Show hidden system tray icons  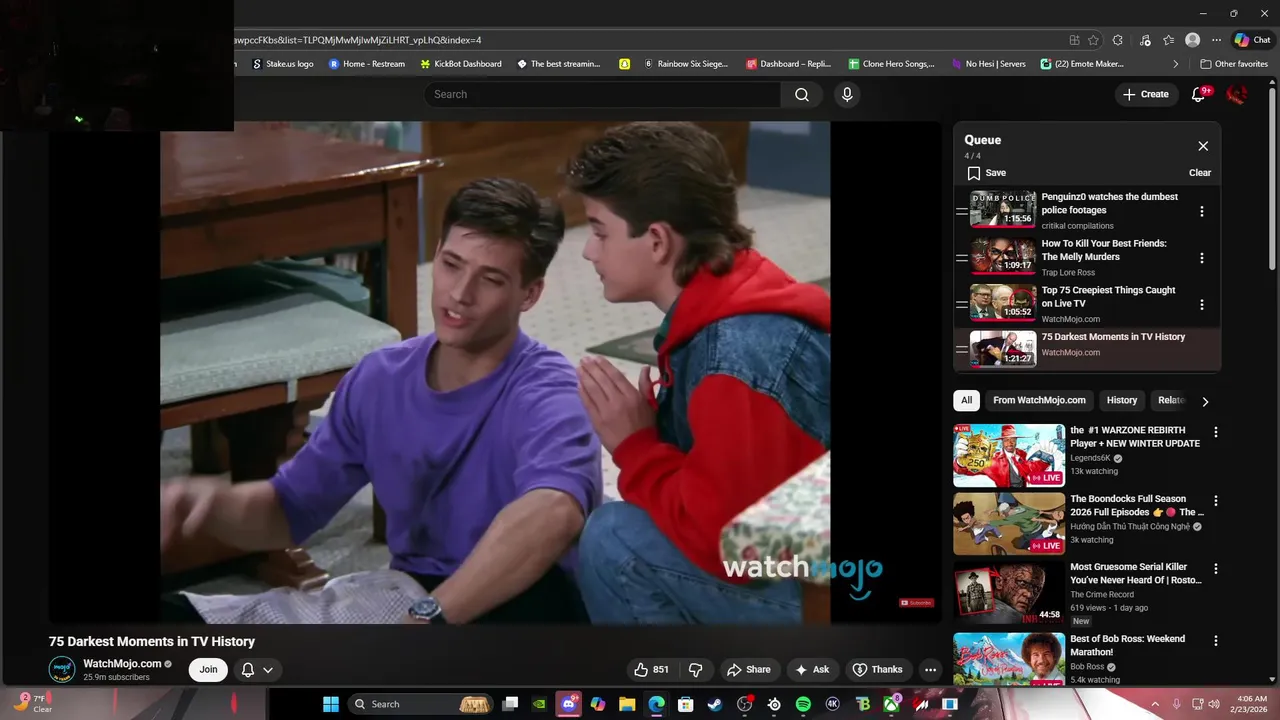click(1156, 704)
